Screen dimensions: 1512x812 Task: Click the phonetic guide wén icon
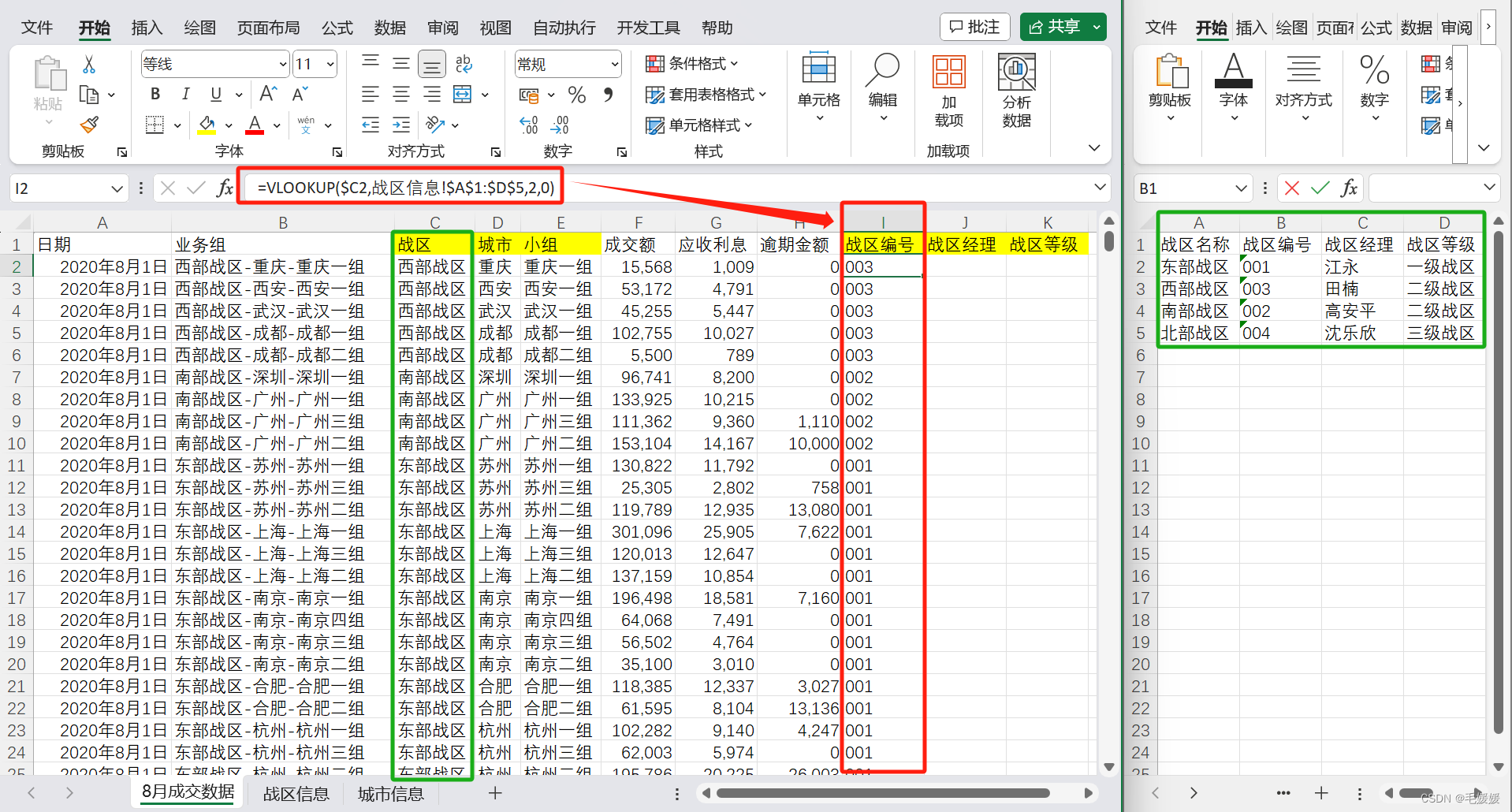306,125
